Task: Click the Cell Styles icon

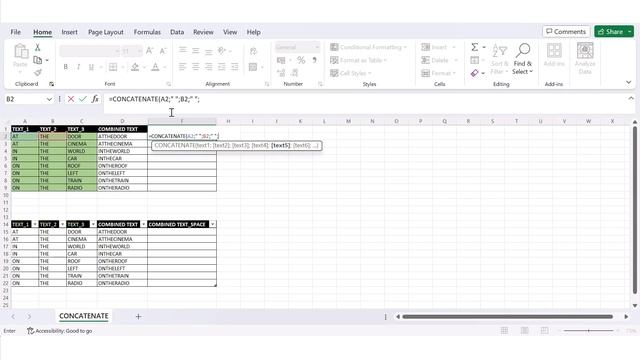Action: [x=334, y=73]
